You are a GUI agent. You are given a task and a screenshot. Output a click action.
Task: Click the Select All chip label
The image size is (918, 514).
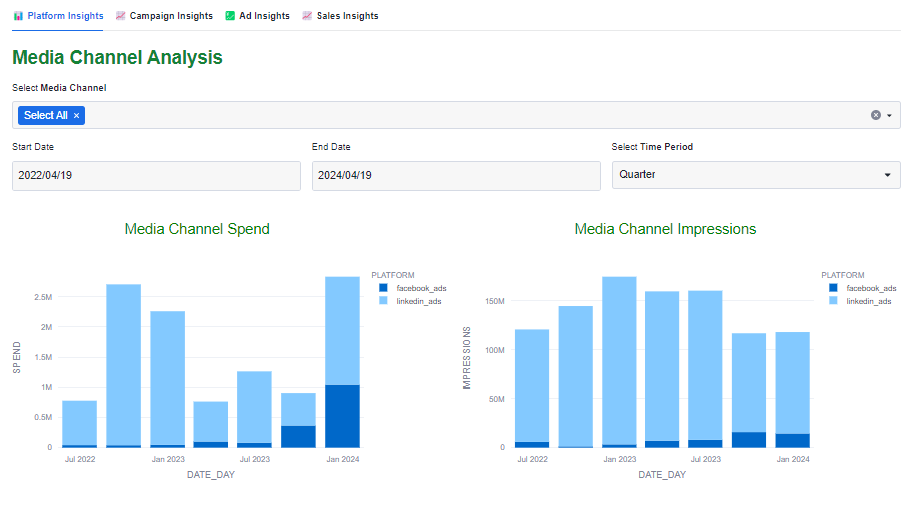(x=46, y=116)
